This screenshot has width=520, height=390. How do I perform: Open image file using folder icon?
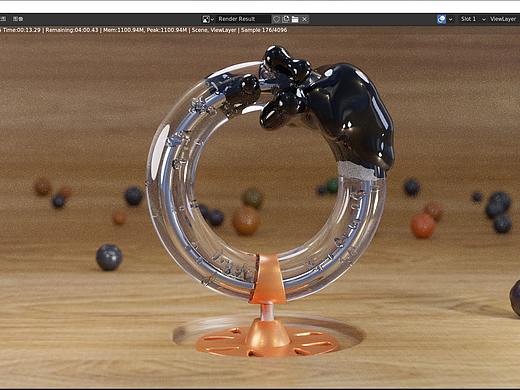click(x=295, y=19)
